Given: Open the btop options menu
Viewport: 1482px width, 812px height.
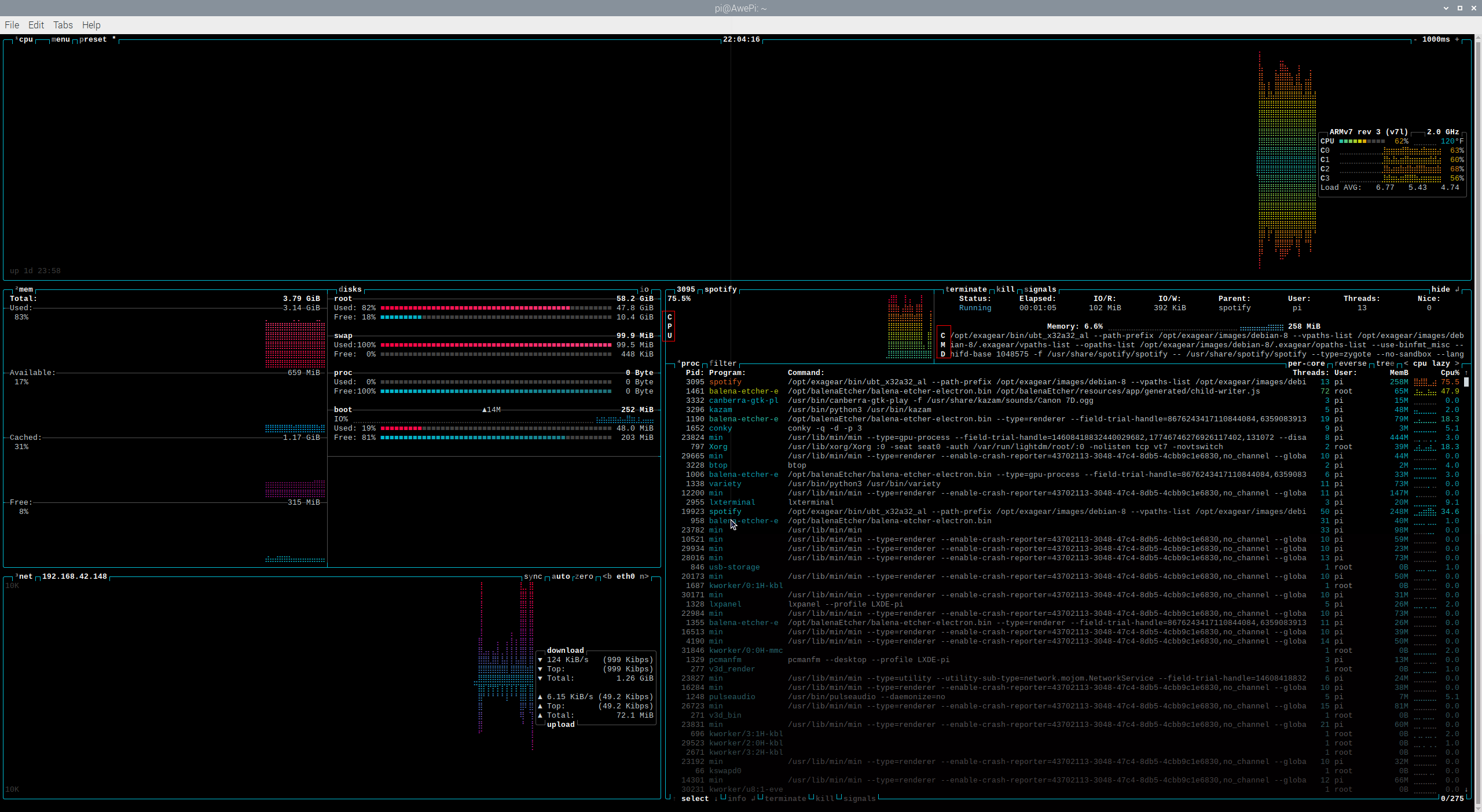Looking at the screenshot, I should click(x=60, y=39).
